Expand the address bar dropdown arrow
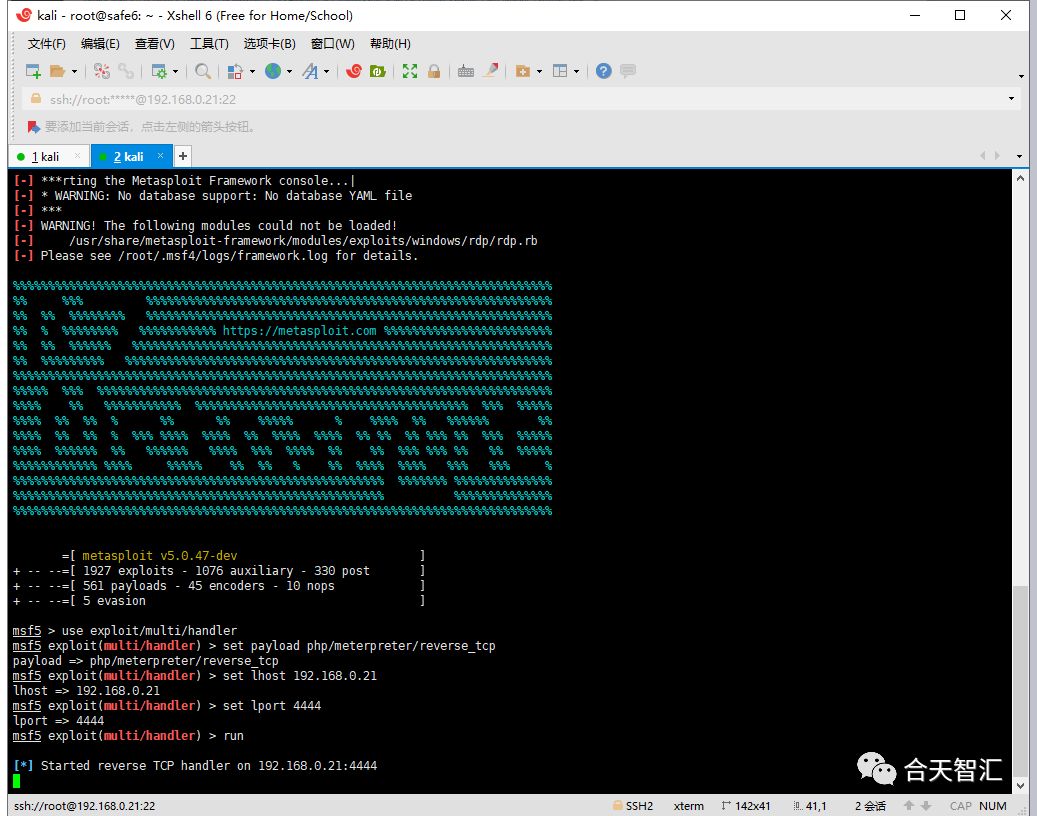Viewport: 1037px width, 816px height. click(x=1011, y=99)
